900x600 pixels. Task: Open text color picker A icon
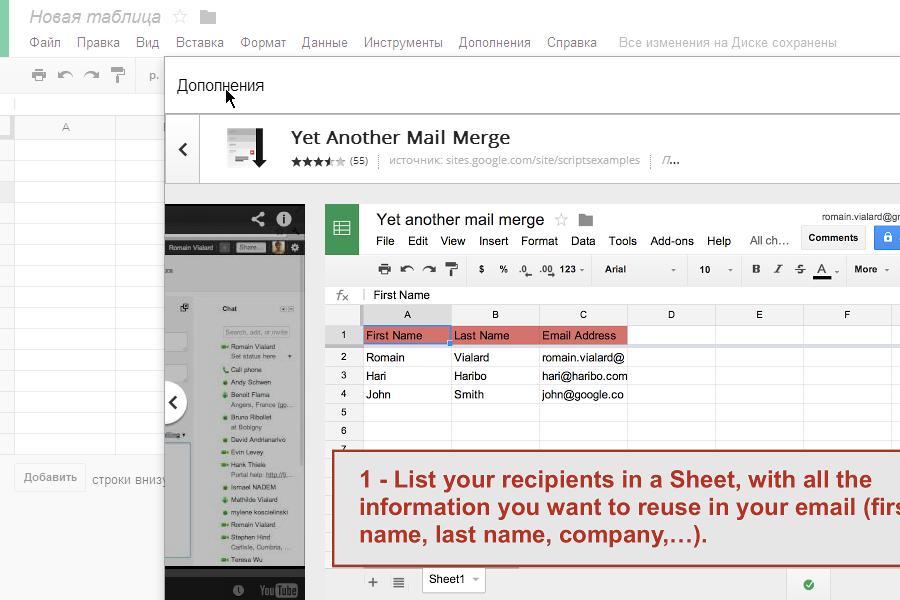pyautogui.click(x=823, y=270)
